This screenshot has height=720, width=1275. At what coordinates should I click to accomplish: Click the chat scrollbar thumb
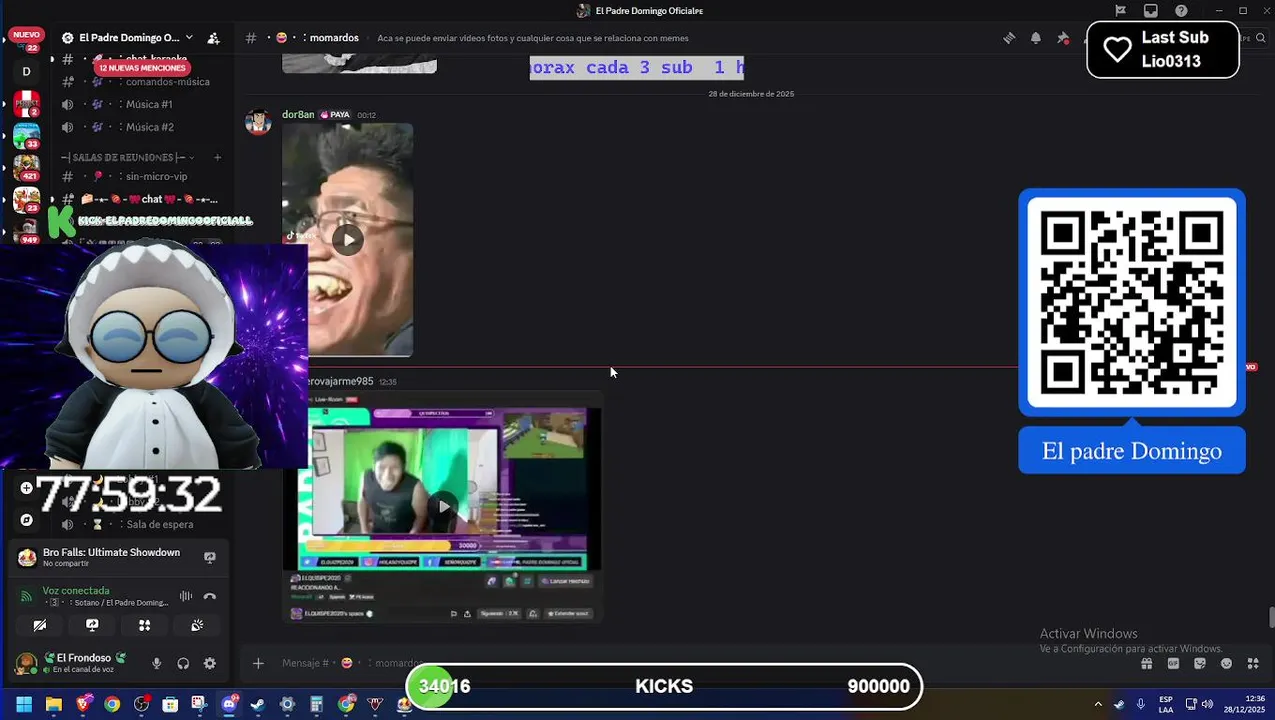1271,617
